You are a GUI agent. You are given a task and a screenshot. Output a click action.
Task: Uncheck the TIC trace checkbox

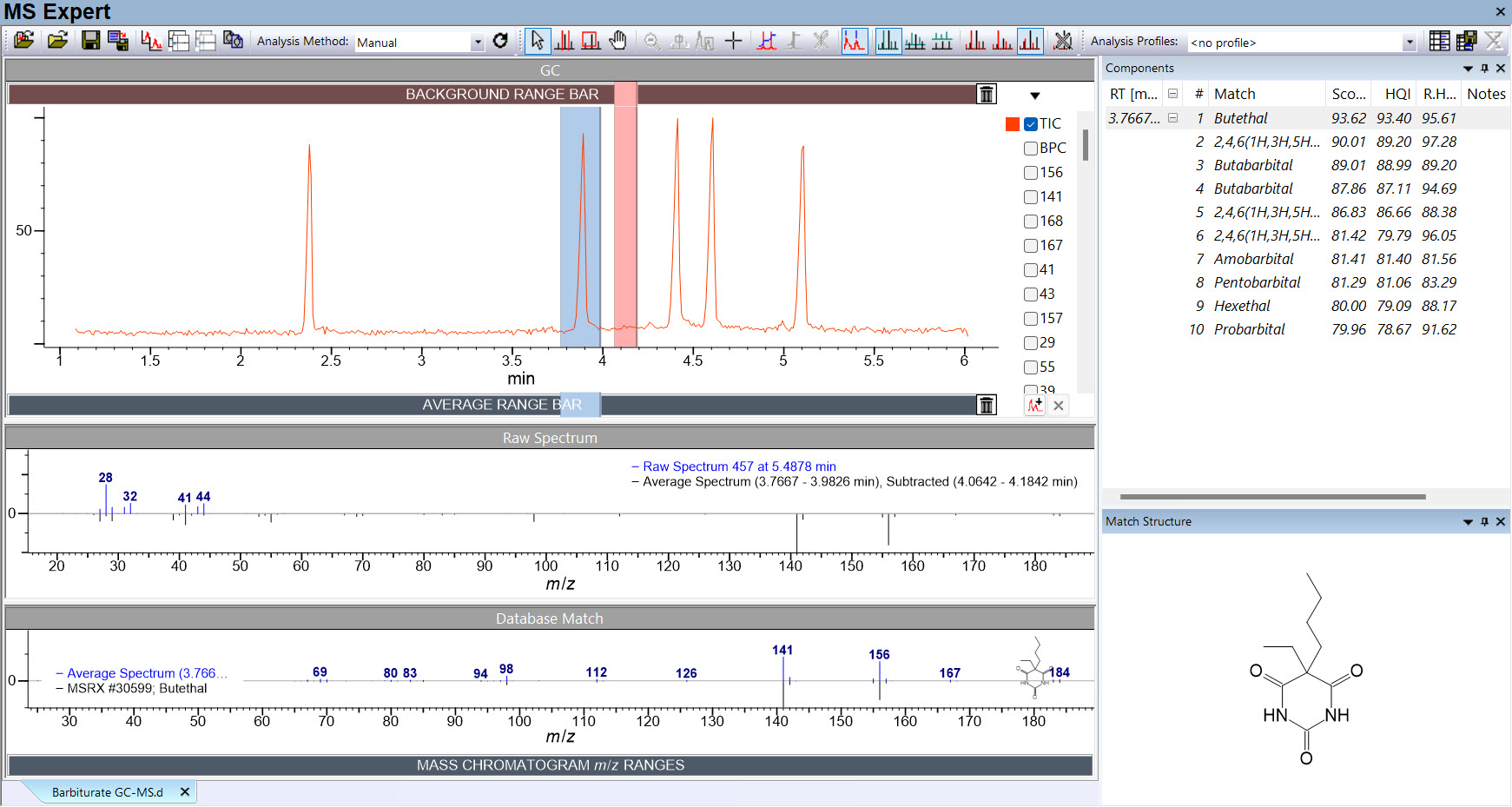coord(1031,124)
